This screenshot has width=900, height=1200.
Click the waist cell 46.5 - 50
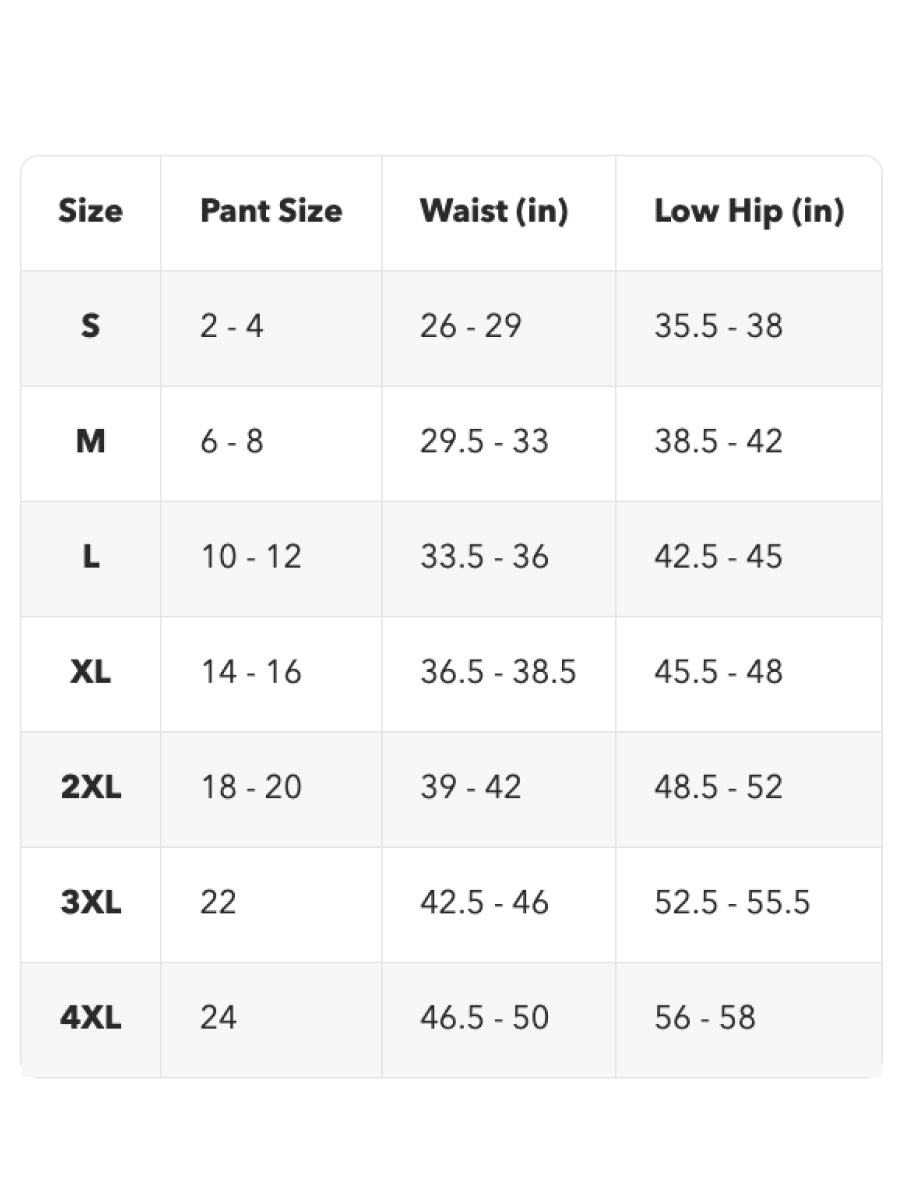[x=484, y=1018]
